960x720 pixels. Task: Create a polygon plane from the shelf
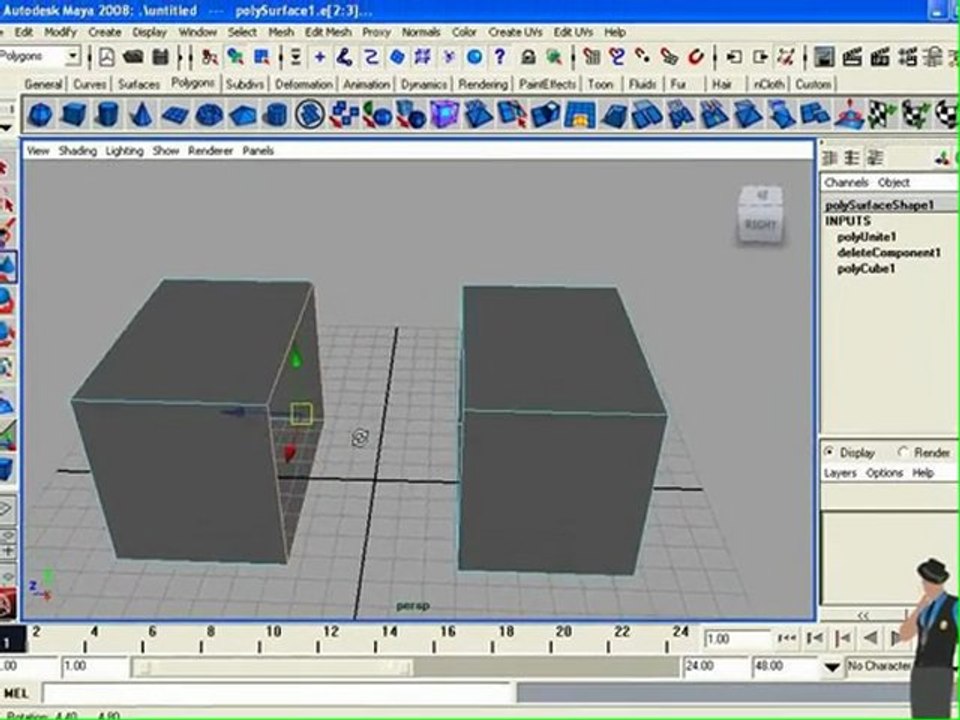coord(174,115)
